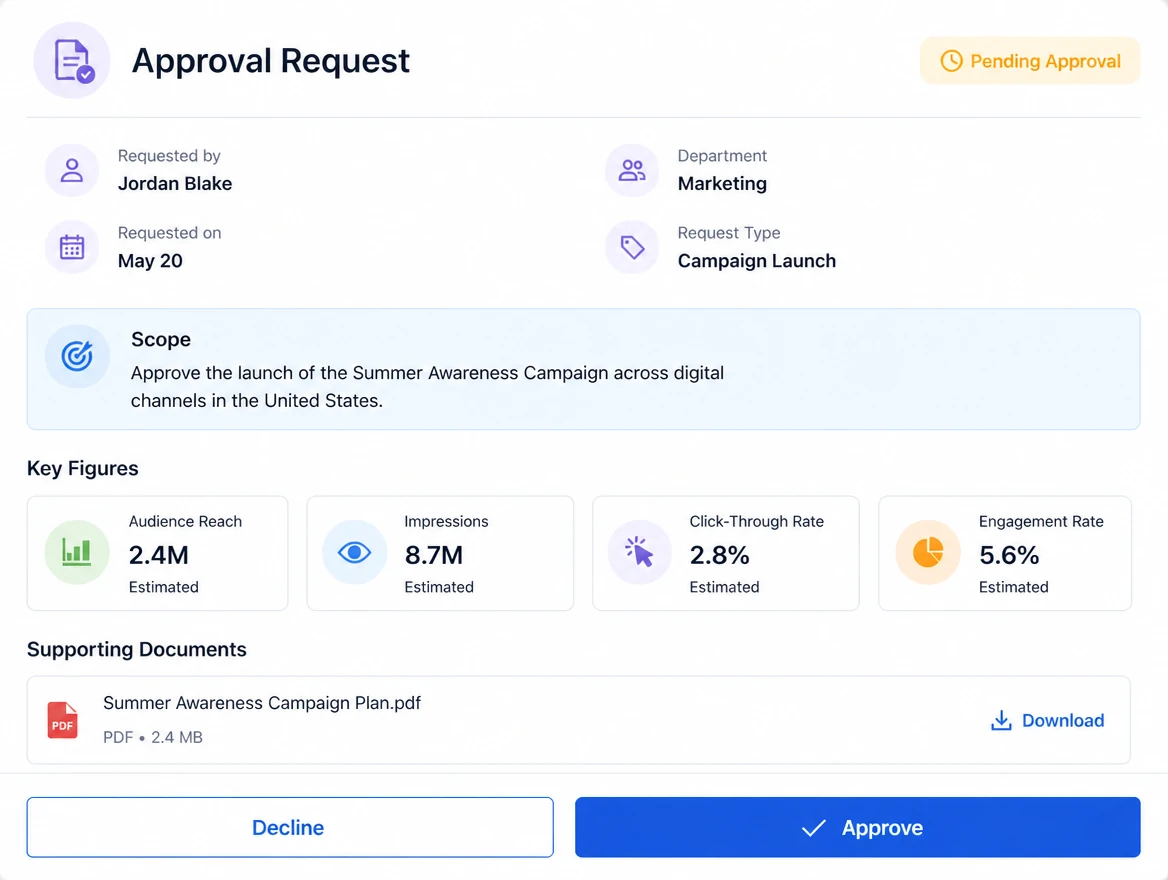1168x880 pixels.
Task: Click the person icon beside Requested by
Action: tap(72, 171)
